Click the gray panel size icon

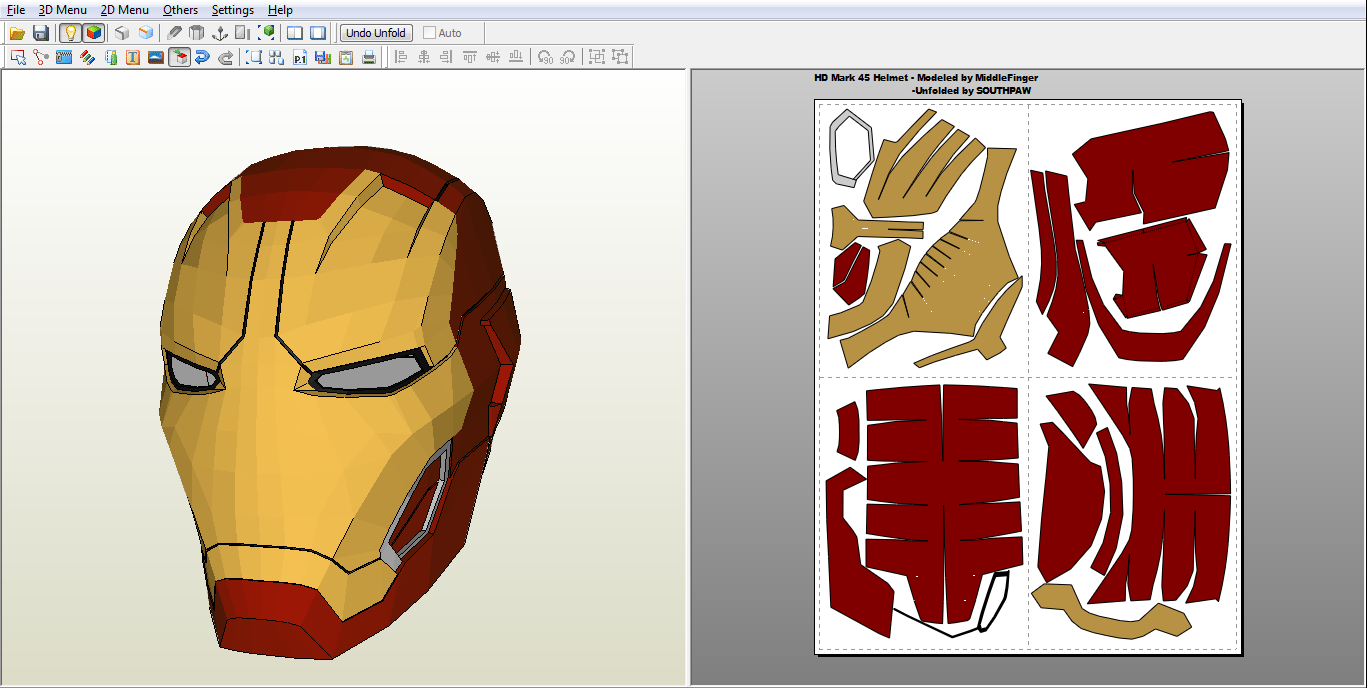[243, 33]
